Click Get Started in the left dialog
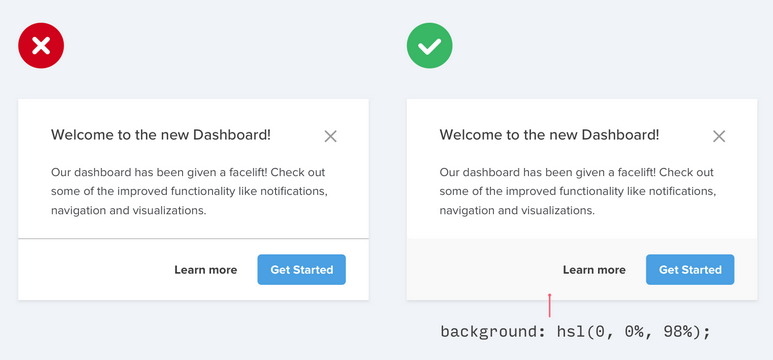 [302, 270]
